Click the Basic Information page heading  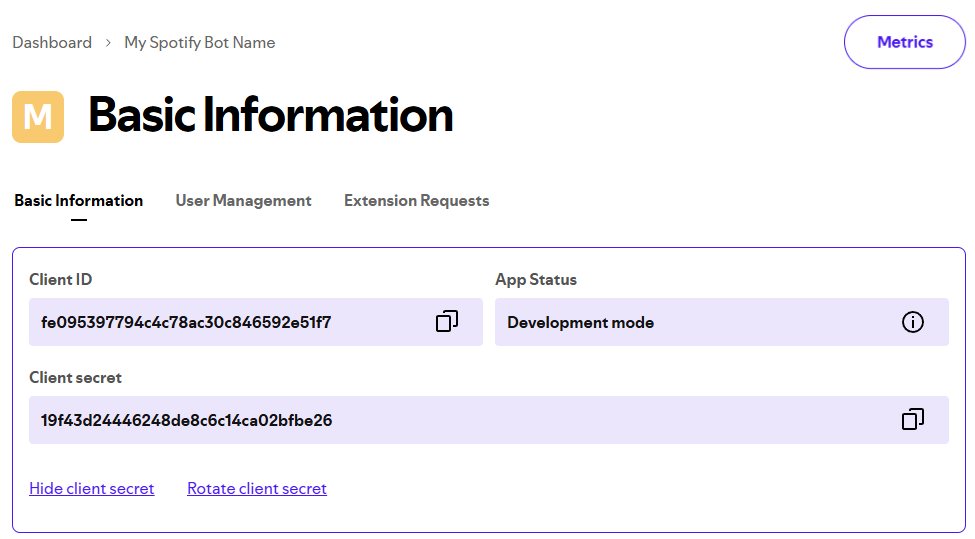270,115
